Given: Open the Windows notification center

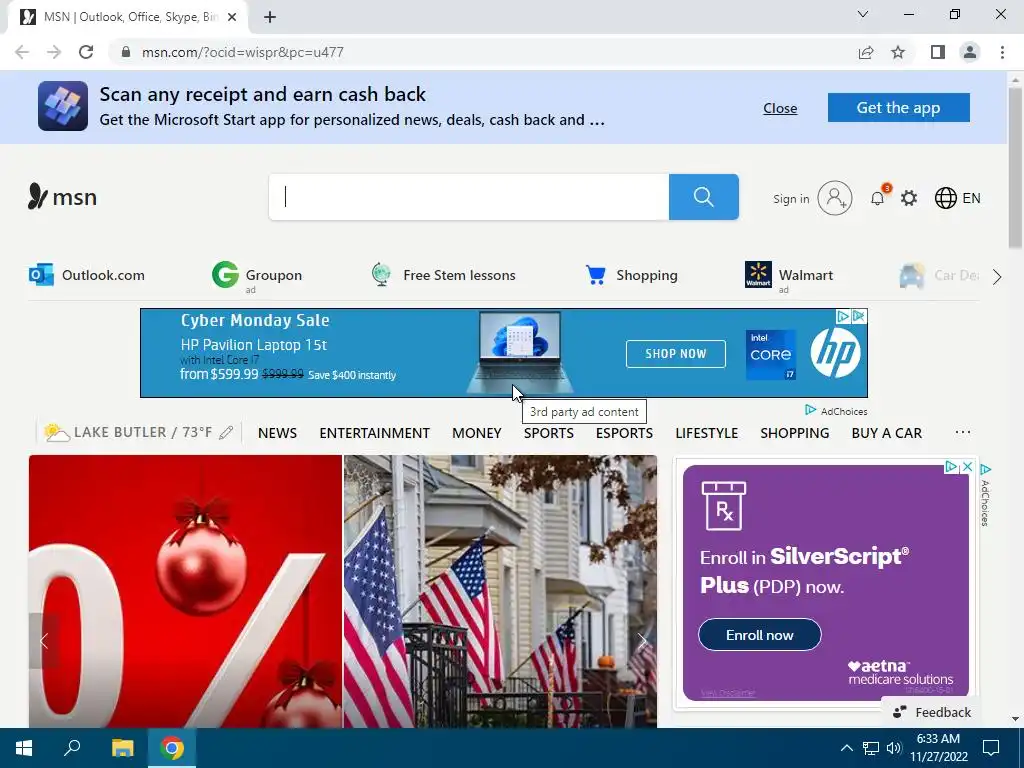Looking at the screenshot, I should point(991,748).
